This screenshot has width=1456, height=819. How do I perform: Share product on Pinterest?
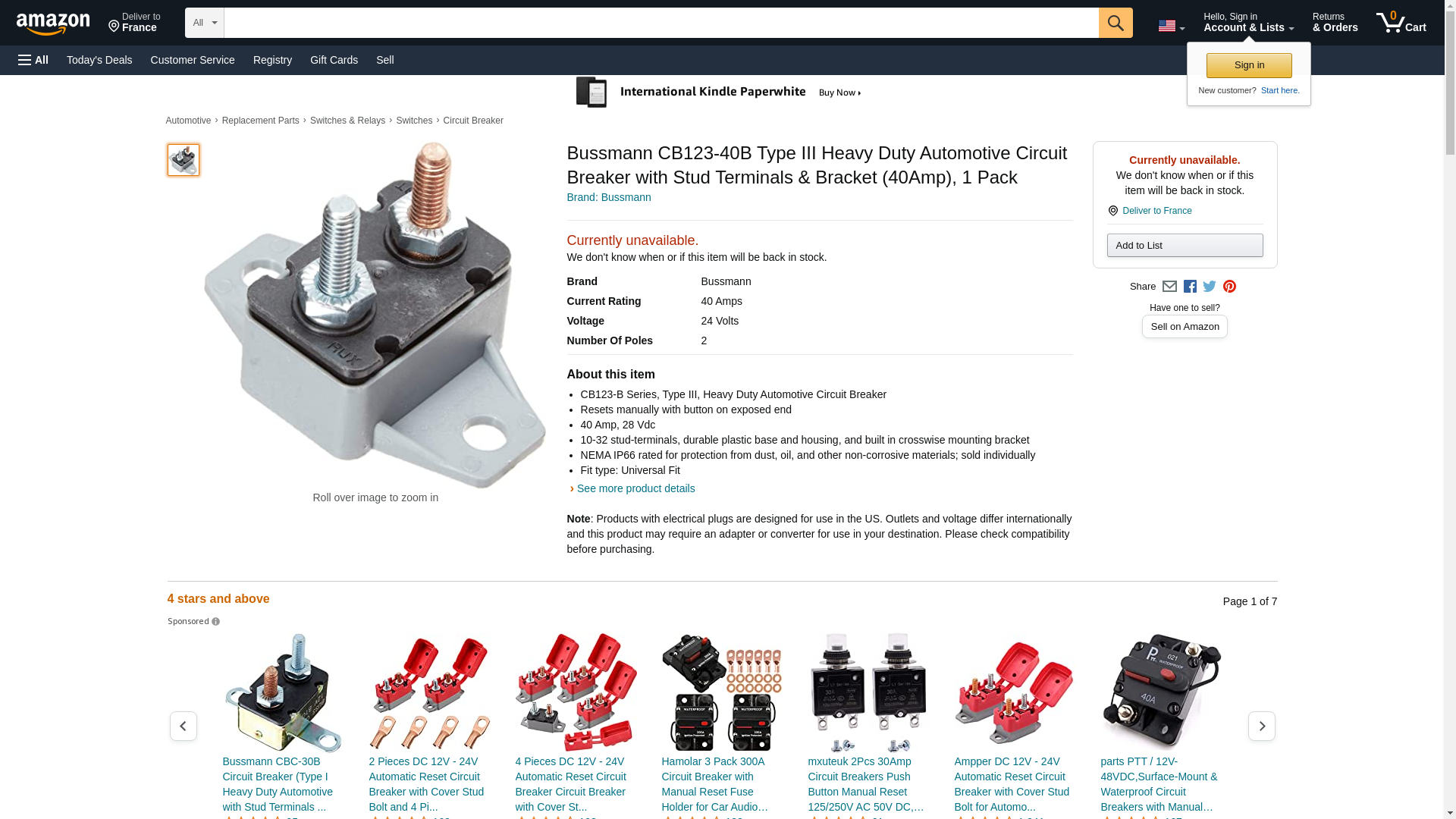click(1229, 287)
